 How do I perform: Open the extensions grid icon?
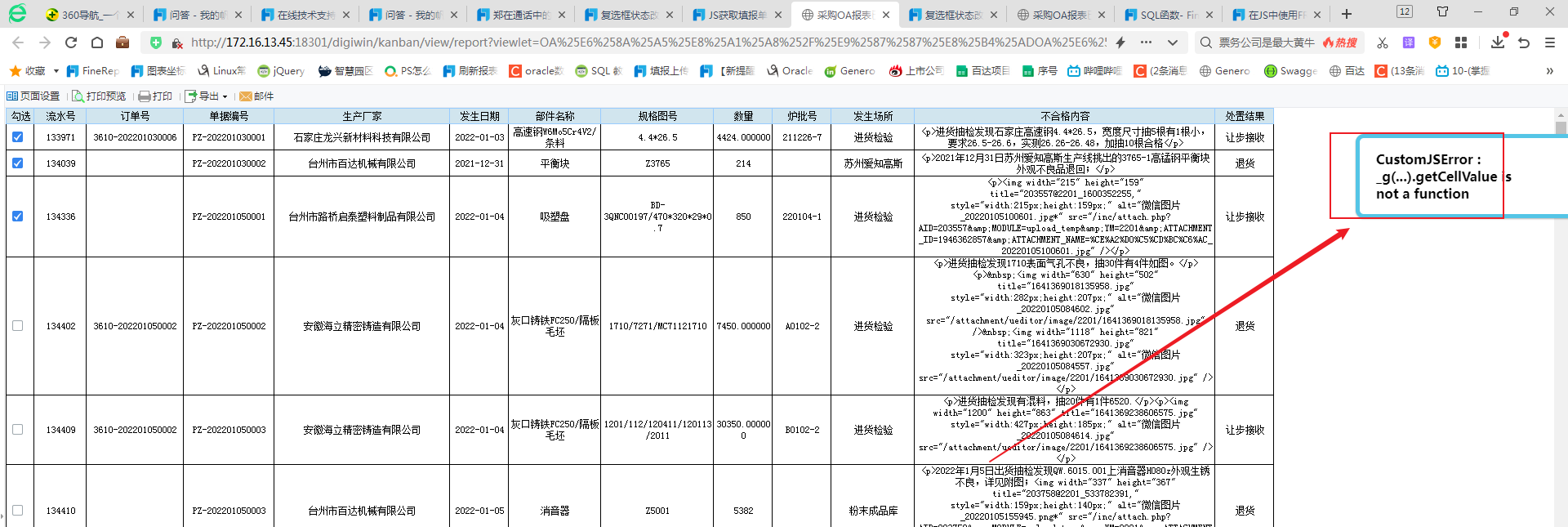click(x=1461, y=42)
